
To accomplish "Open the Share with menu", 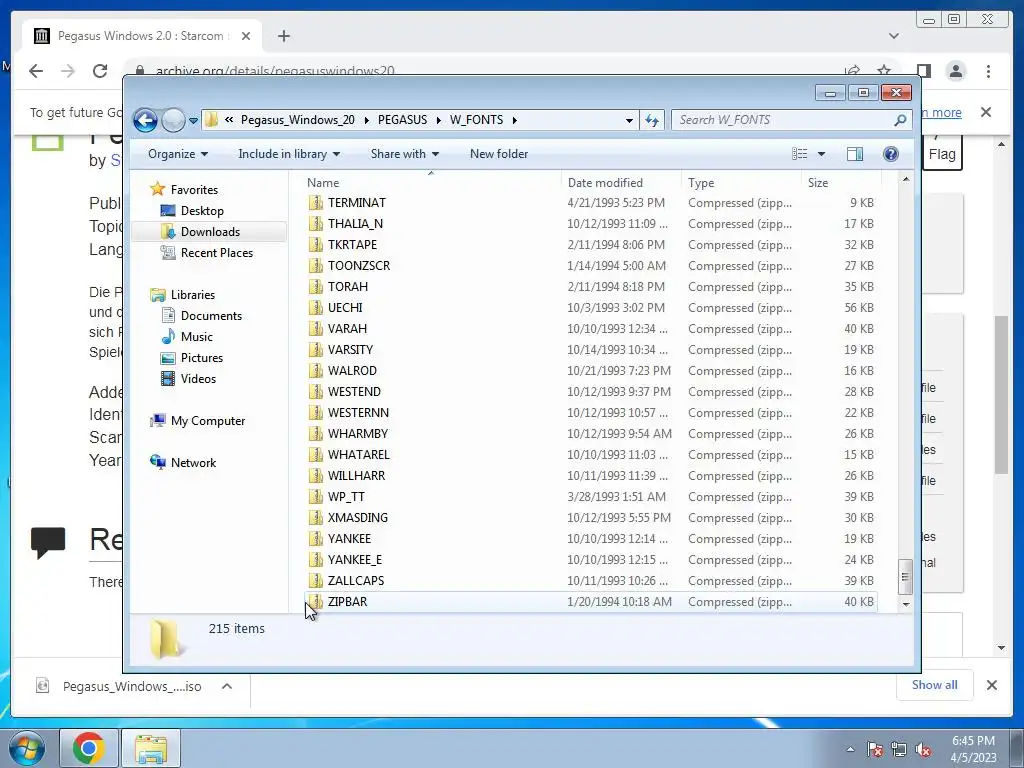I will click(x=404, y=154).
